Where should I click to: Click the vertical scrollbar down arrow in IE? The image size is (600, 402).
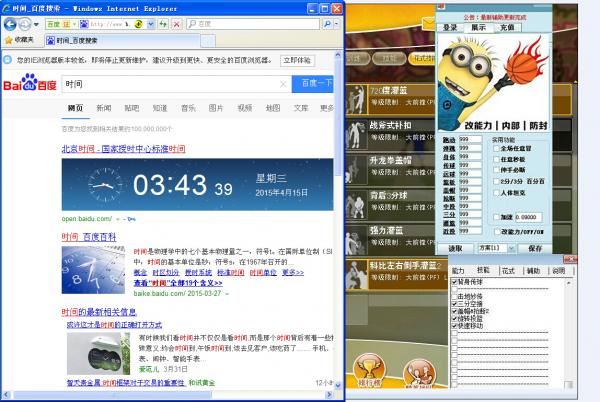tap(338, 385)
